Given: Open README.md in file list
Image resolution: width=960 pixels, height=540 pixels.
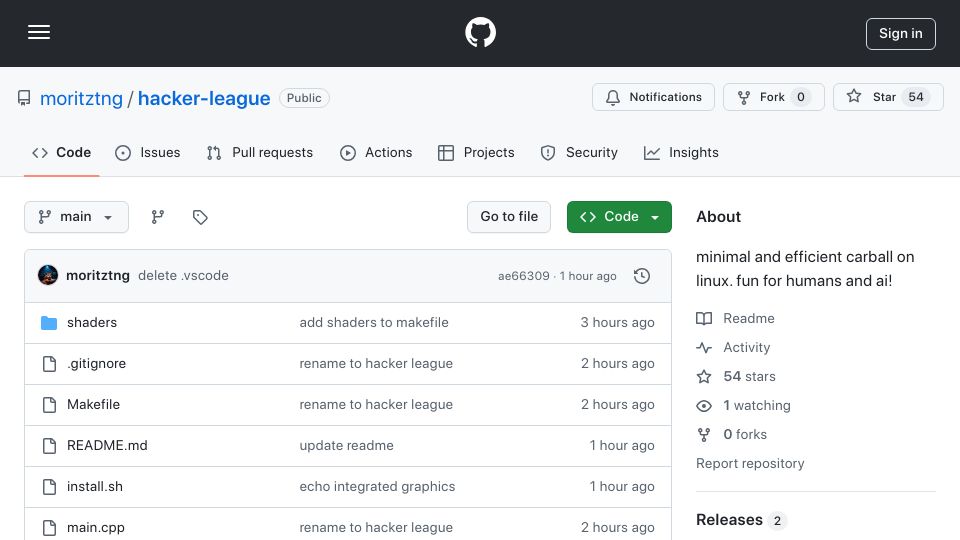Looking at the screenshot, I should [x=107, y=446].
